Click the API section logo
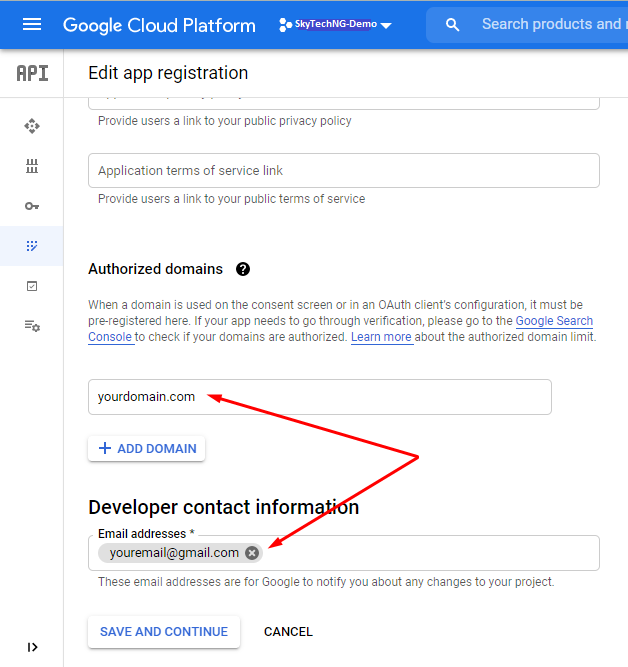The height and width of the screenshot is (667, 628). (32, 73)
